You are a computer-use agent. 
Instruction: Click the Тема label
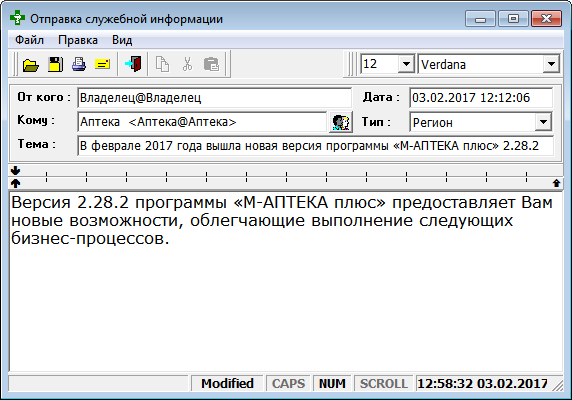pyautogui.click(x=36, y=144)
